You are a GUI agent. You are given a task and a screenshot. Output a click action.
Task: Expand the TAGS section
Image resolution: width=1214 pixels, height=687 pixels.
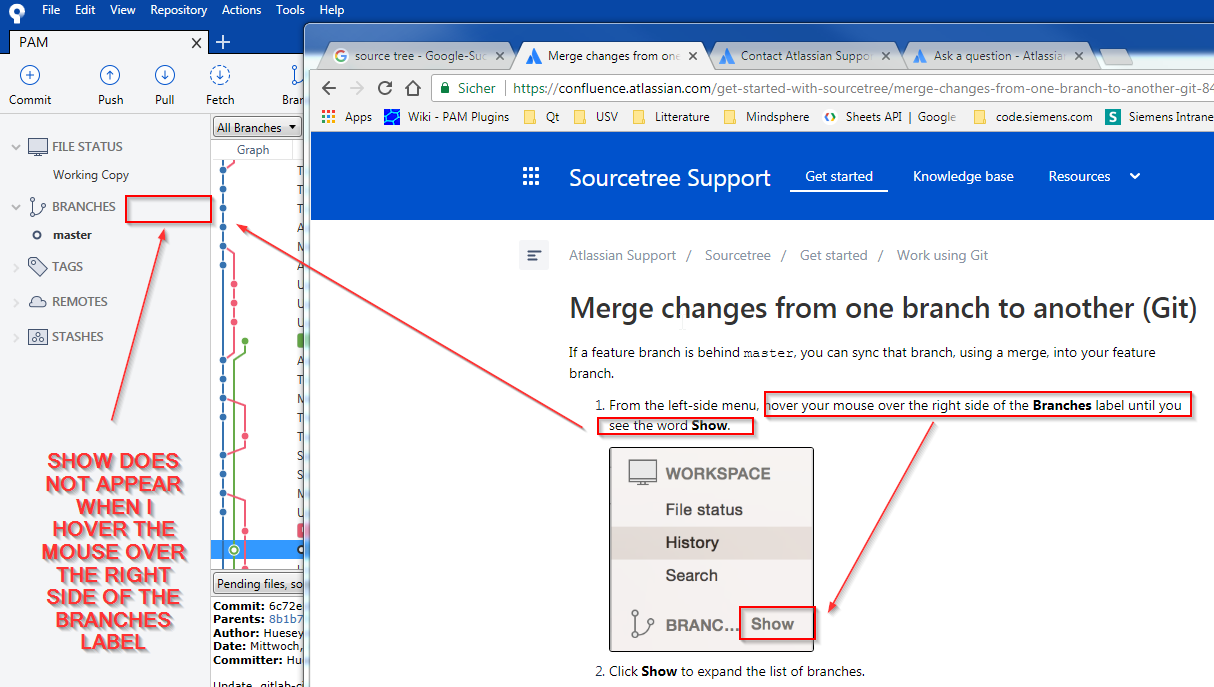pos(15,267)
